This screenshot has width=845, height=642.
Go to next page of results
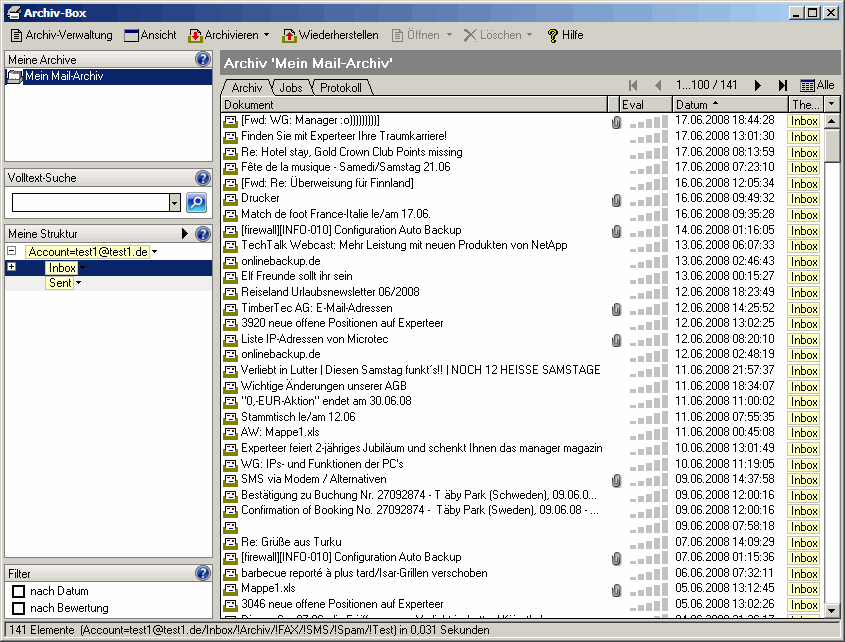(758, 86)
